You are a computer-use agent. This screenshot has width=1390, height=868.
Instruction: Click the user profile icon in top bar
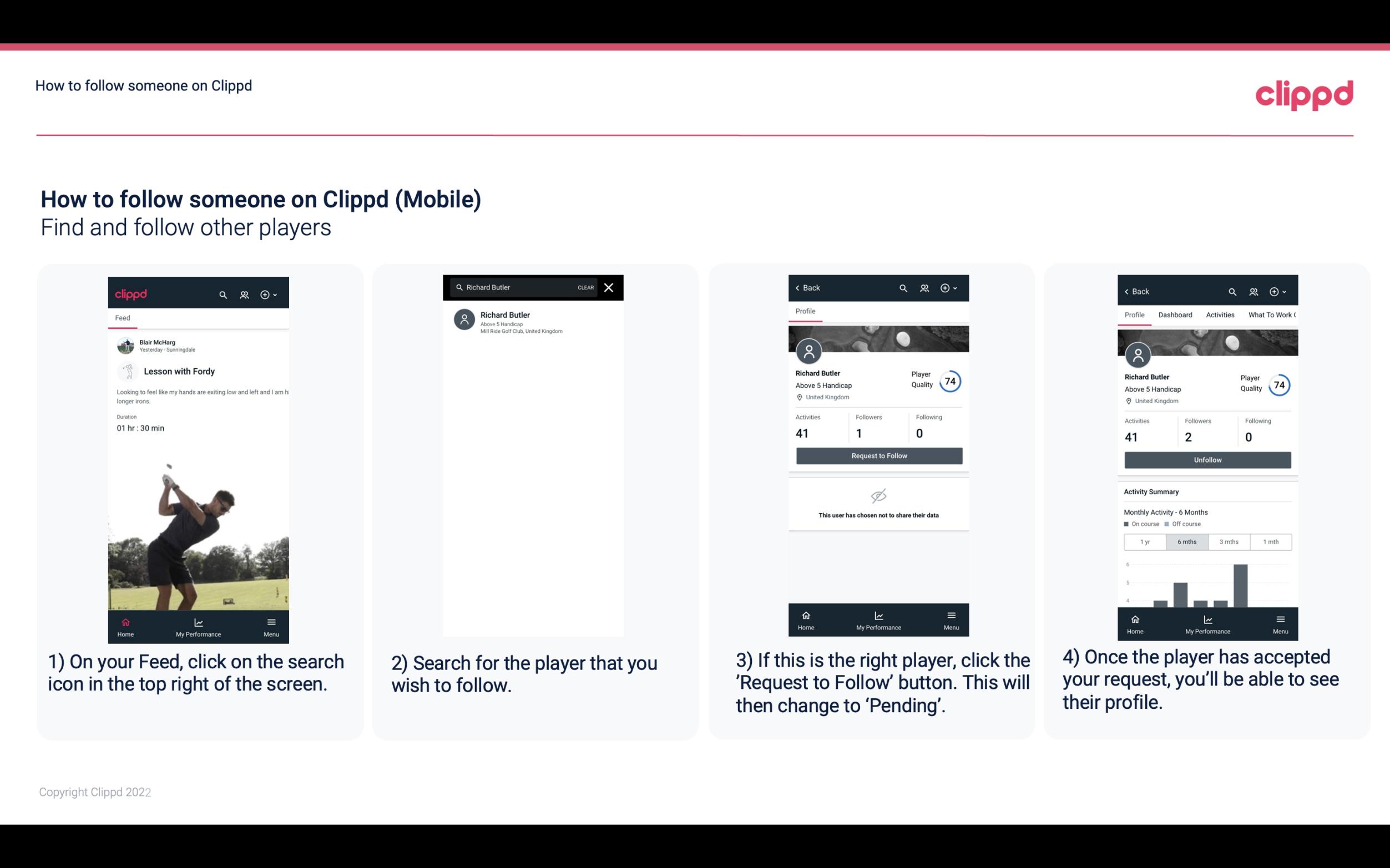pos(243,293)
